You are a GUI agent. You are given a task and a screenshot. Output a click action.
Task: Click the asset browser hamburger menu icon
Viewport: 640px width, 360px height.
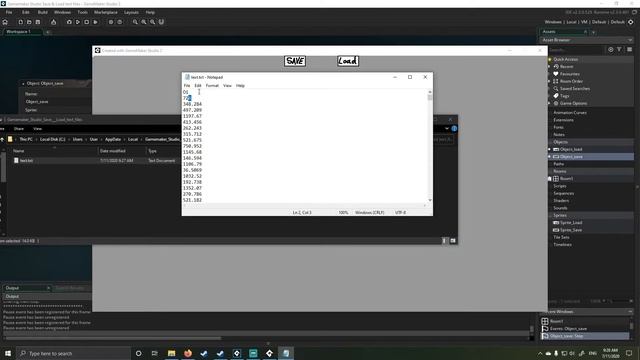click(629, 49)
